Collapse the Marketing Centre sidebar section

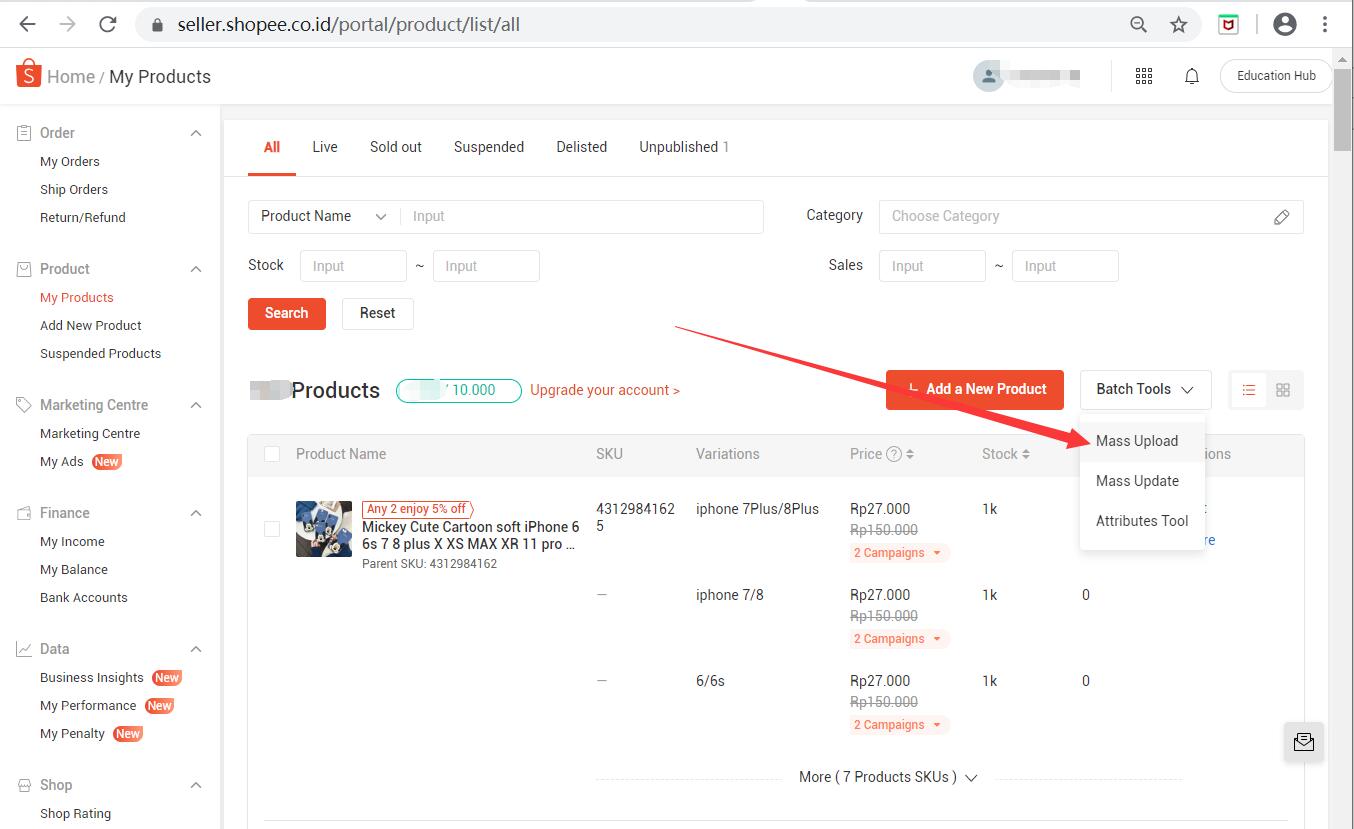click(x=196, y=405)
